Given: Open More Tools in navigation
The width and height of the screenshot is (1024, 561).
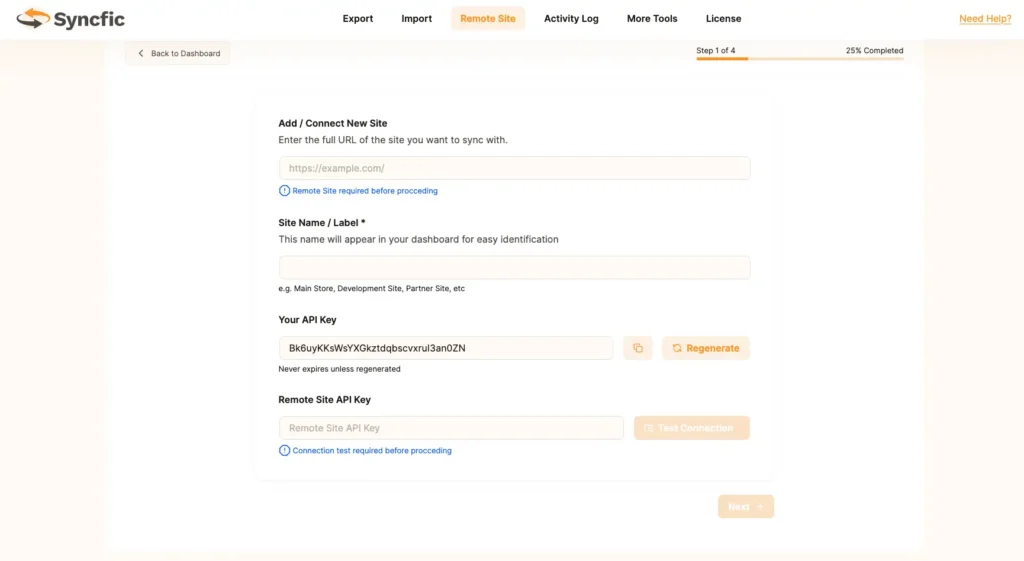Looking at the screenshot, I should (652, 19).
